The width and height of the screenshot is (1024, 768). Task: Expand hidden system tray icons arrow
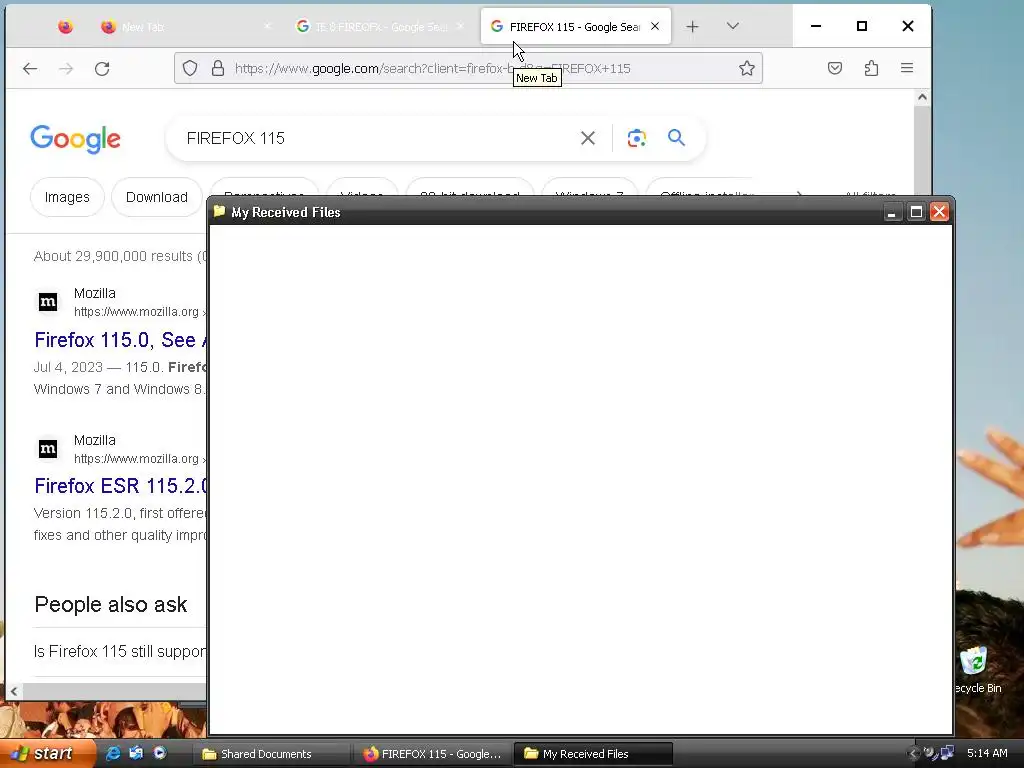913,754
